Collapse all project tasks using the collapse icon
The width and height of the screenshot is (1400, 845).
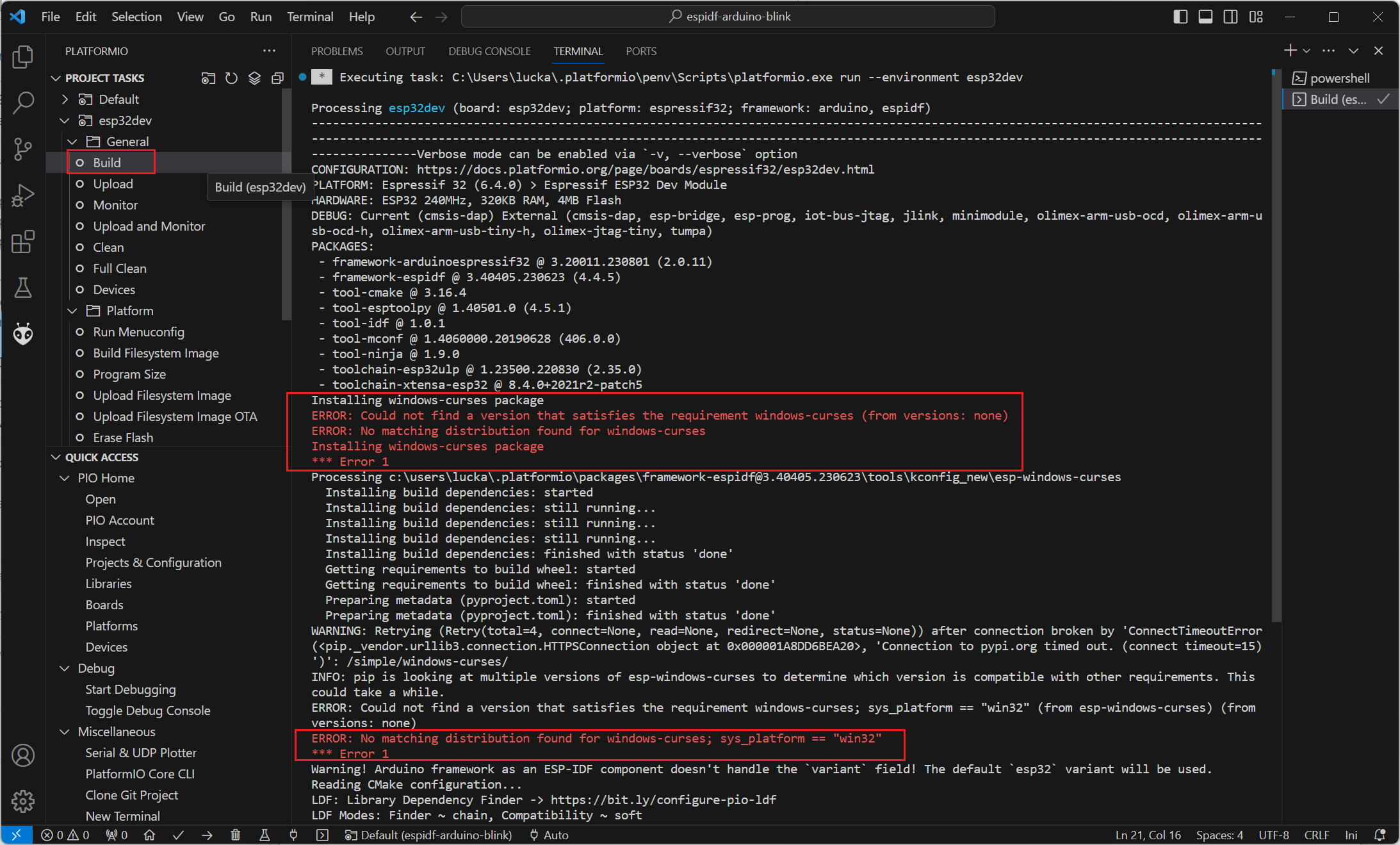click(x=278, y=78)
